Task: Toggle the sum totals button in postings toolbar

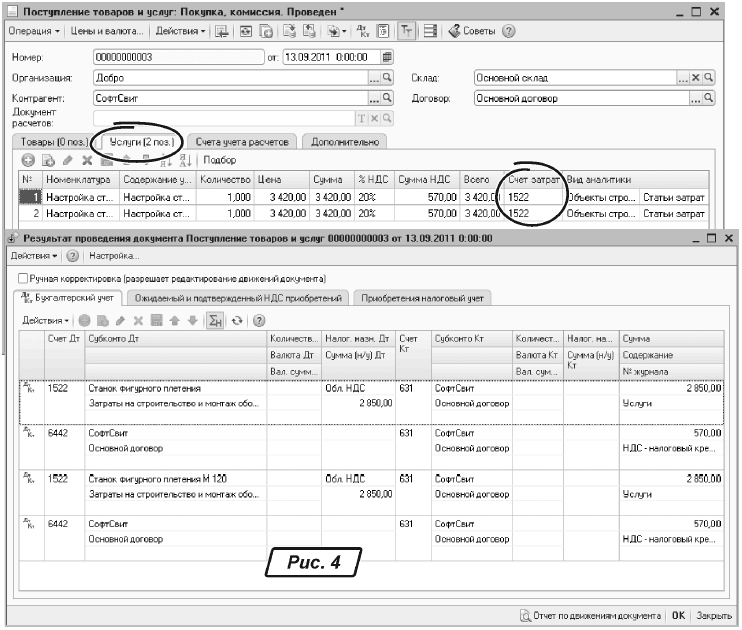Action: pyautogui.click(x=214, y=320)
